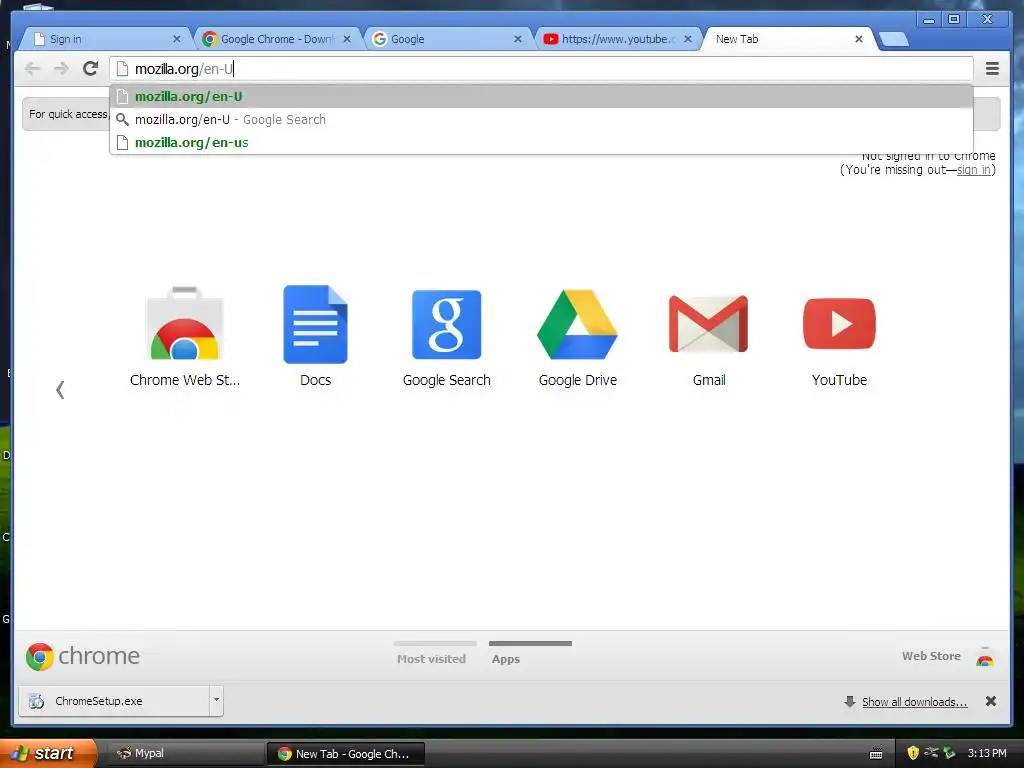Close the New Tab tab
Screen dimensions: 1024x768
coord(859,39)
